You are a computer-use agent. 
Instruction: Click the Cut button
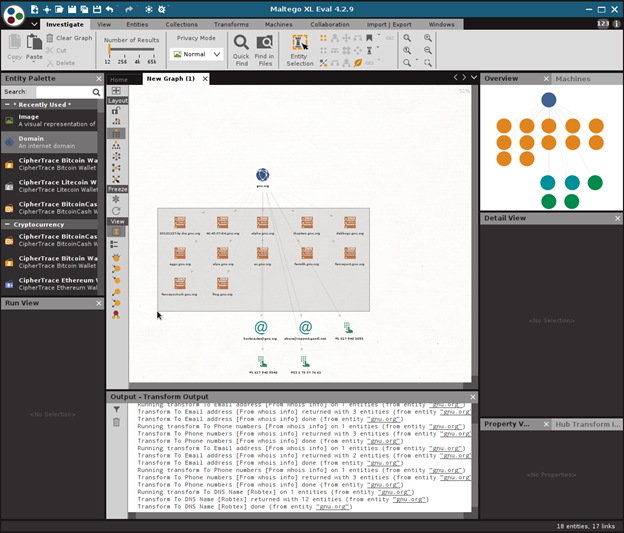coord(56,51)
